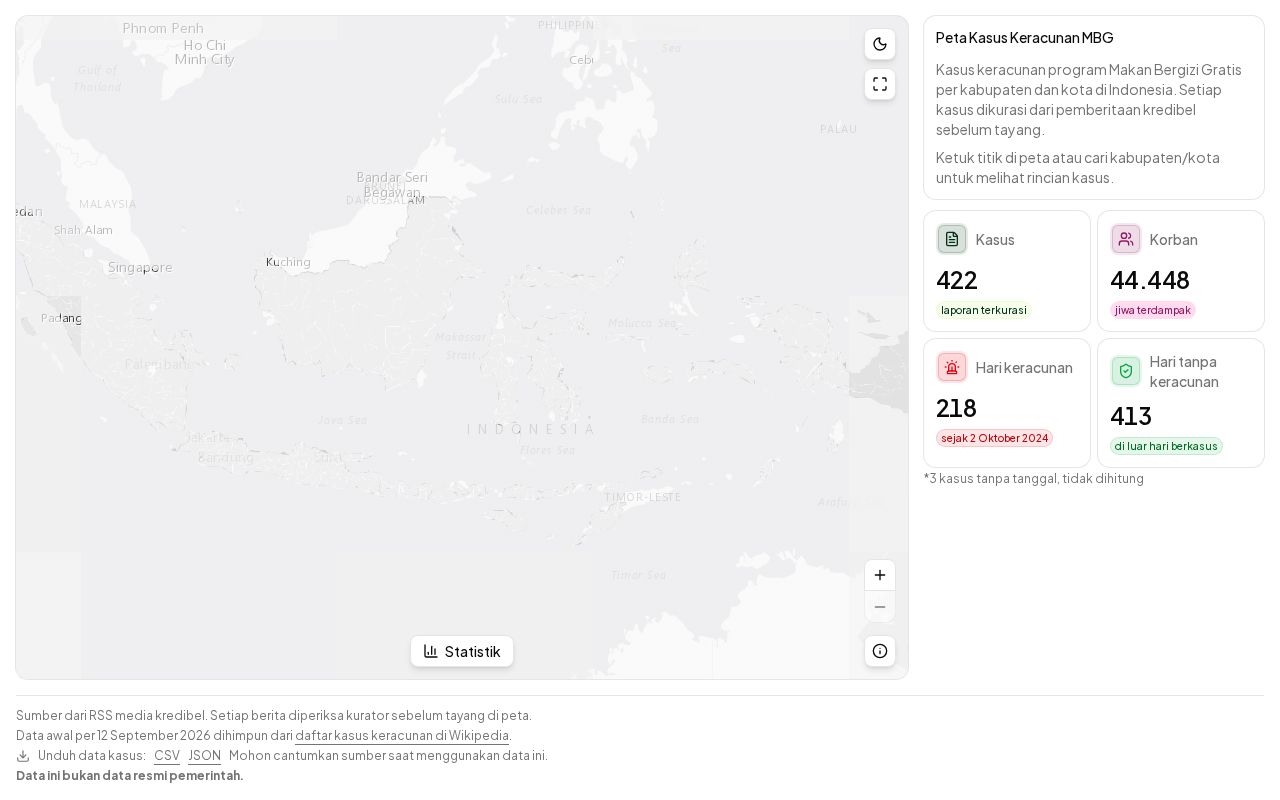The height and width of the screenshot is (800, 1280).
Task: Click the 'laporan terkurasi' badge
Action: coord(984,310)
